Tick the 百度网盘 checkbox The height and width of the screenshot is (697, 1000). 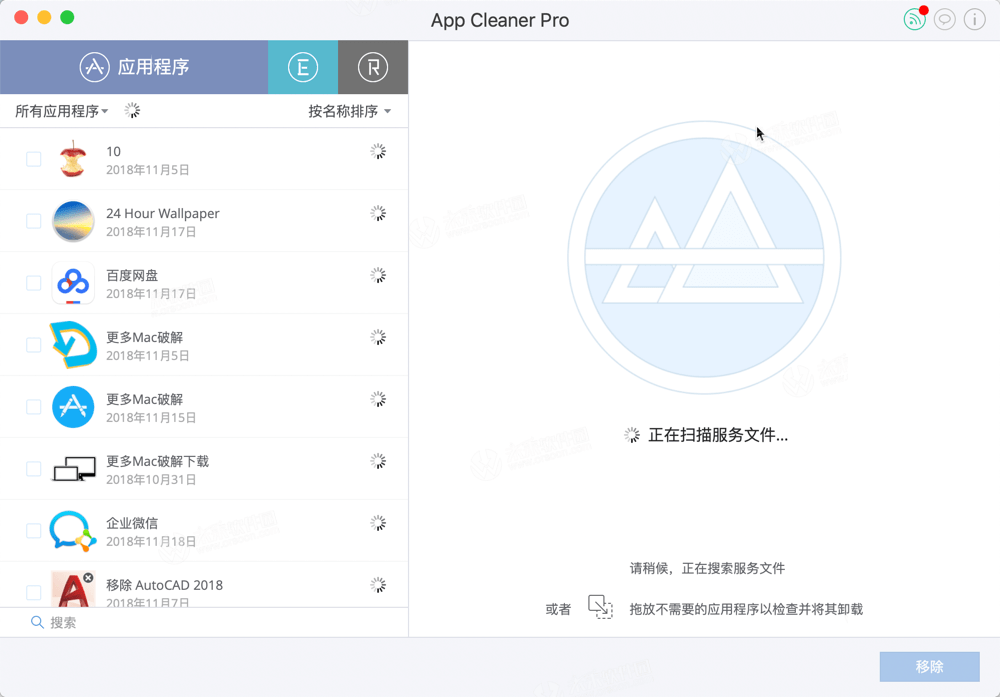coord(33,282)
